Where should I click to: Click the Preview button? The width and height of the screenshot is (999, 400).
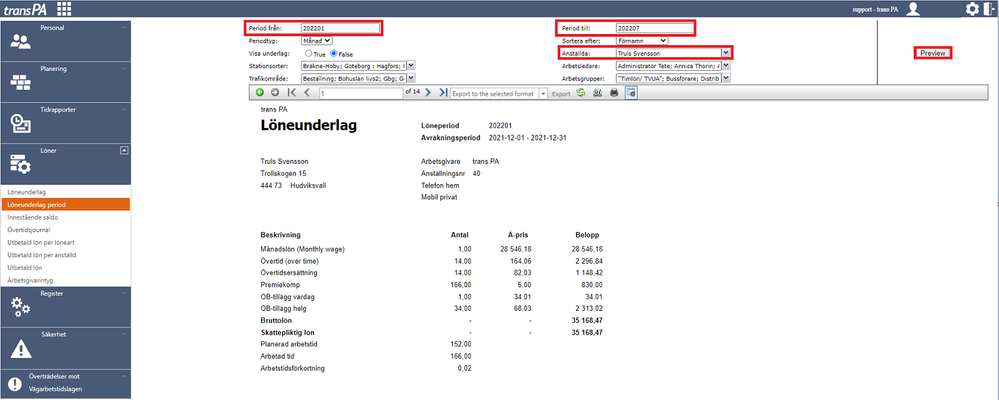(x=933, y=53)
